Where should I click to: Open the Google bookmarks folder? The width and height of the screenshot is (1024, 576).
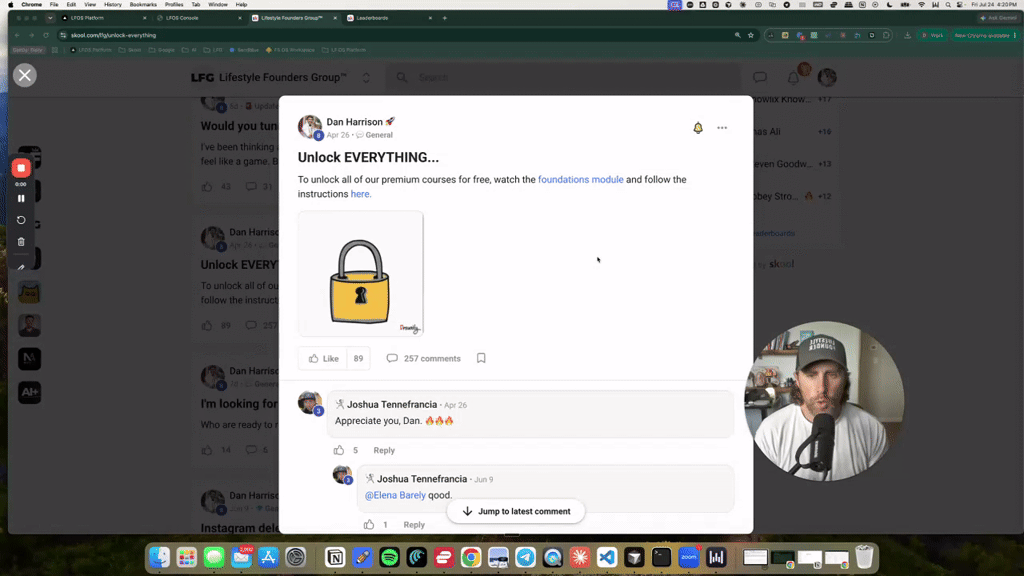(161, 50)
